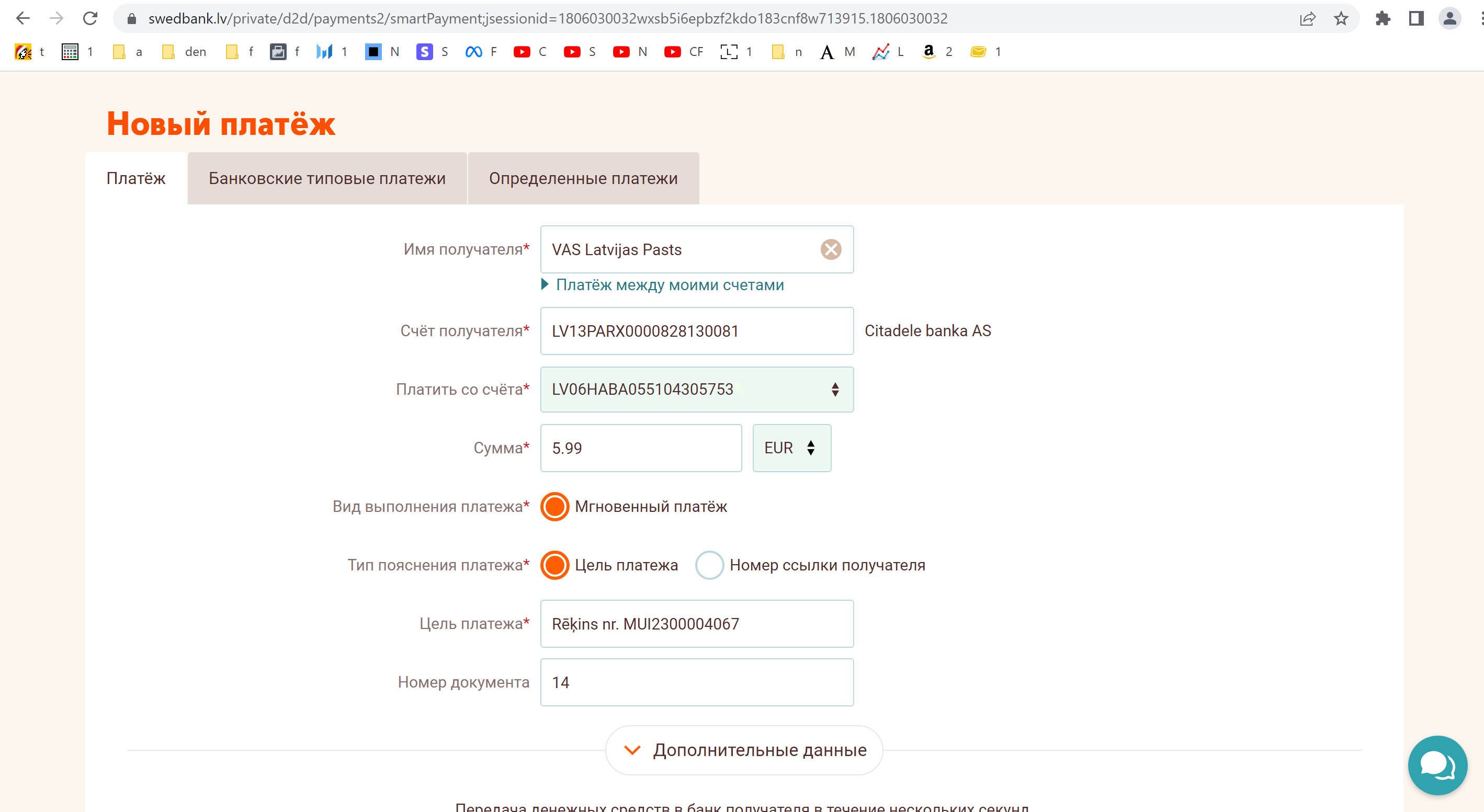Open the chat support bubble
Image resolution: width=1484 pixels, height=812 pixels.
(1437, 765)
